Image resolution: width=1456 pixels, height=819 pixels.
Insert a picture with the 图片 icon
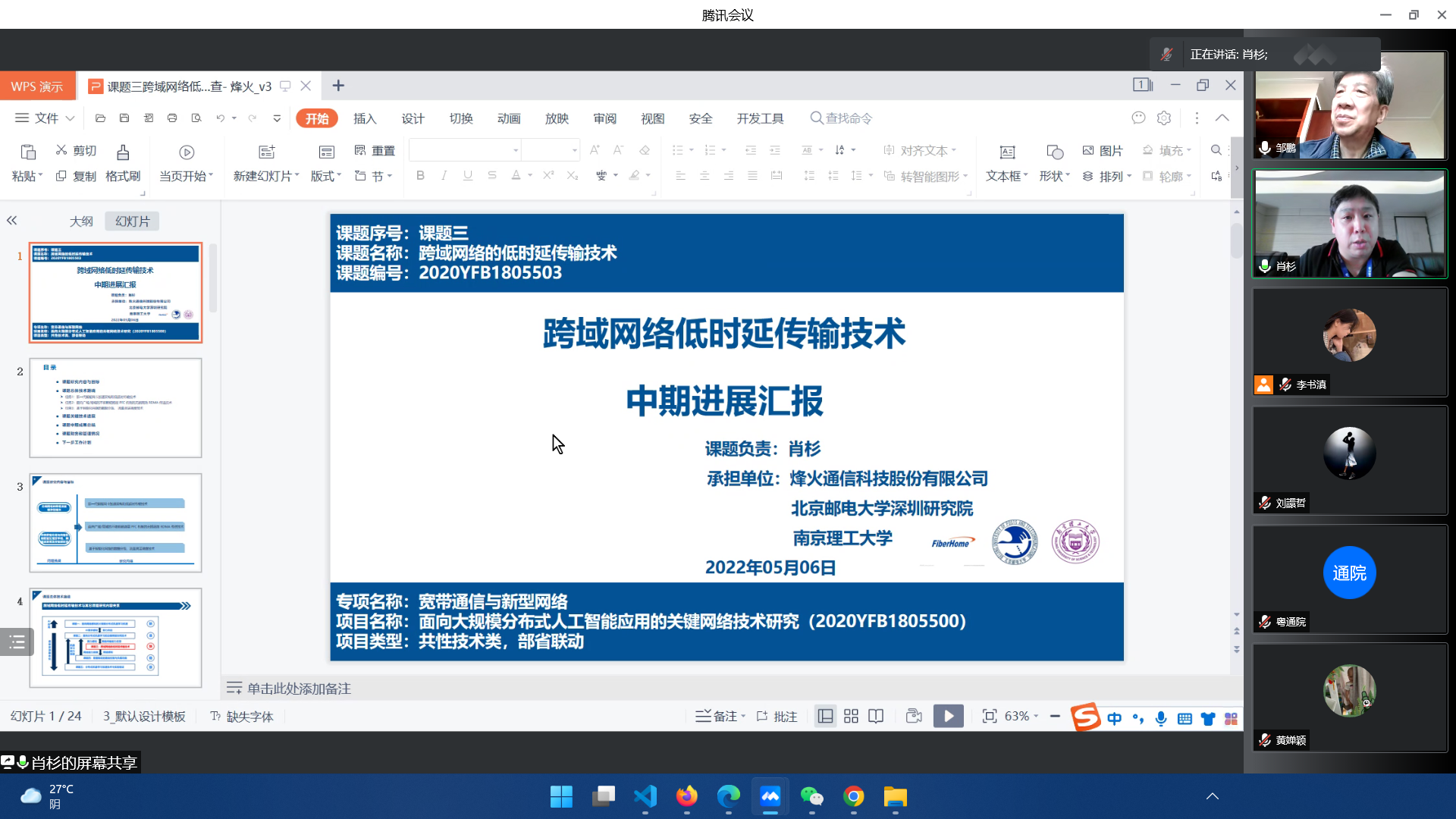coord(1088,150)
